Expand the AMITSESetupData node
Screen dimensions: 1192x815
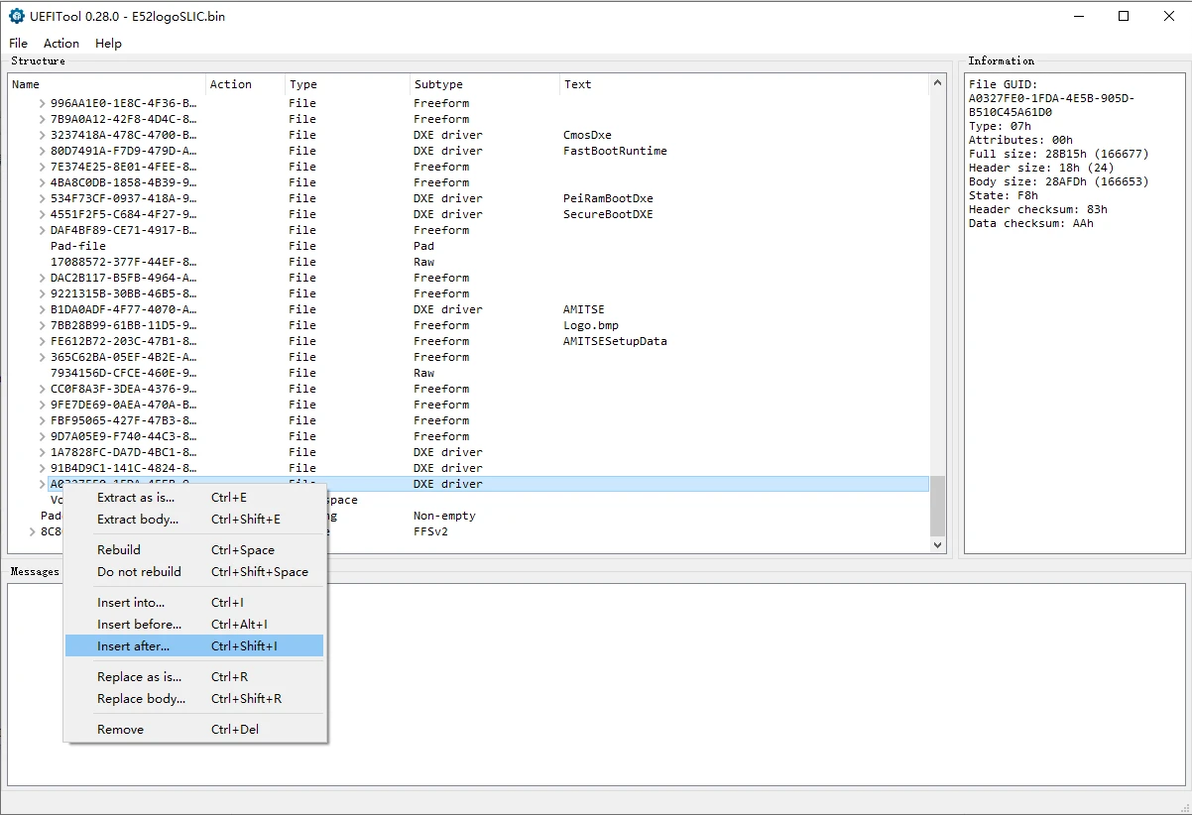(x=42, y=341)
